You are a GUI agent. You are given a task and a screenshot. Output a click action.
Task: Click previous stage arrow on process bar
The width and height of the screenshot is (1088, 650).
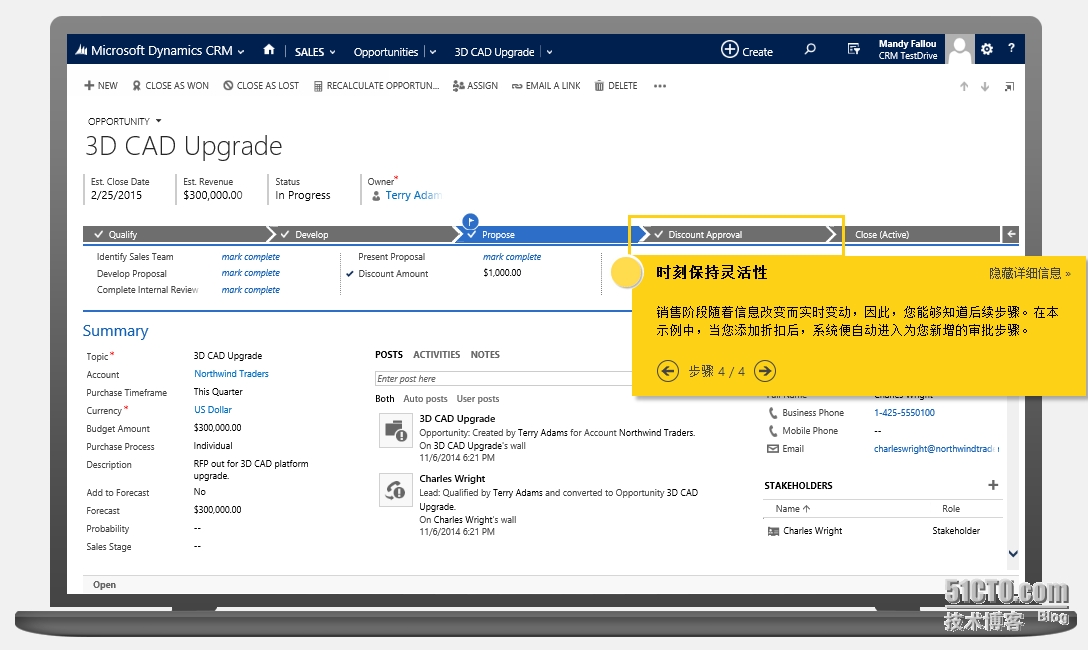tap(1011, 234)
